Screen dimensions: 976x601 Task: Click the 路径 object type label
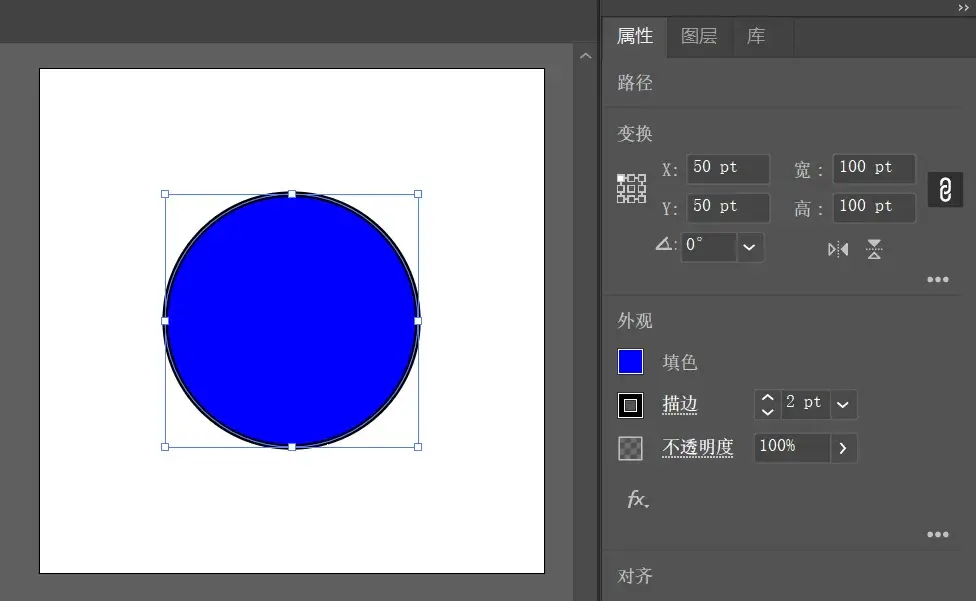(x=635, y=83)
